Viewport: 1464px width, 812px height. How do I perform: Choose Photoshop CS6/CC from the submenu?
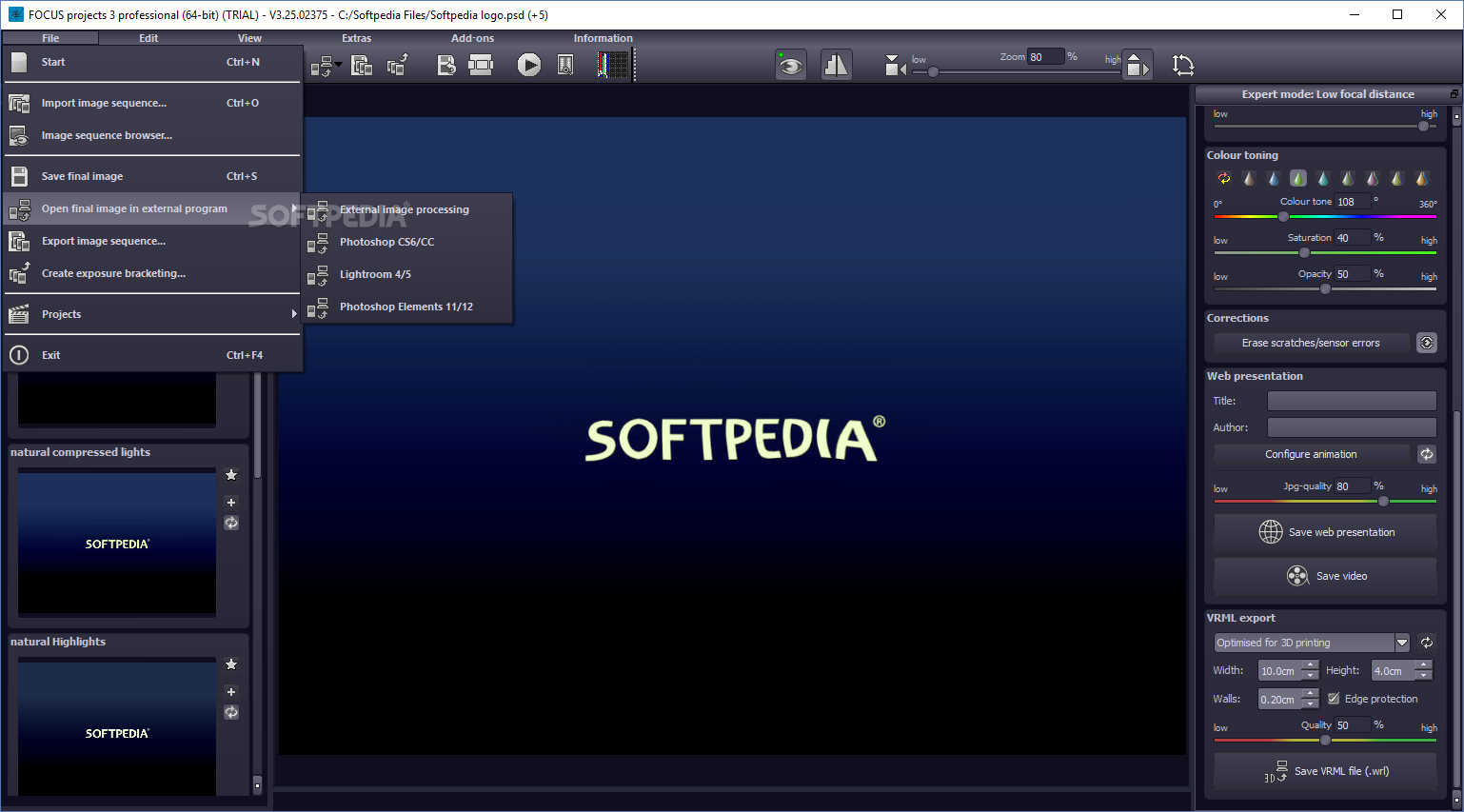coord(407,242)
